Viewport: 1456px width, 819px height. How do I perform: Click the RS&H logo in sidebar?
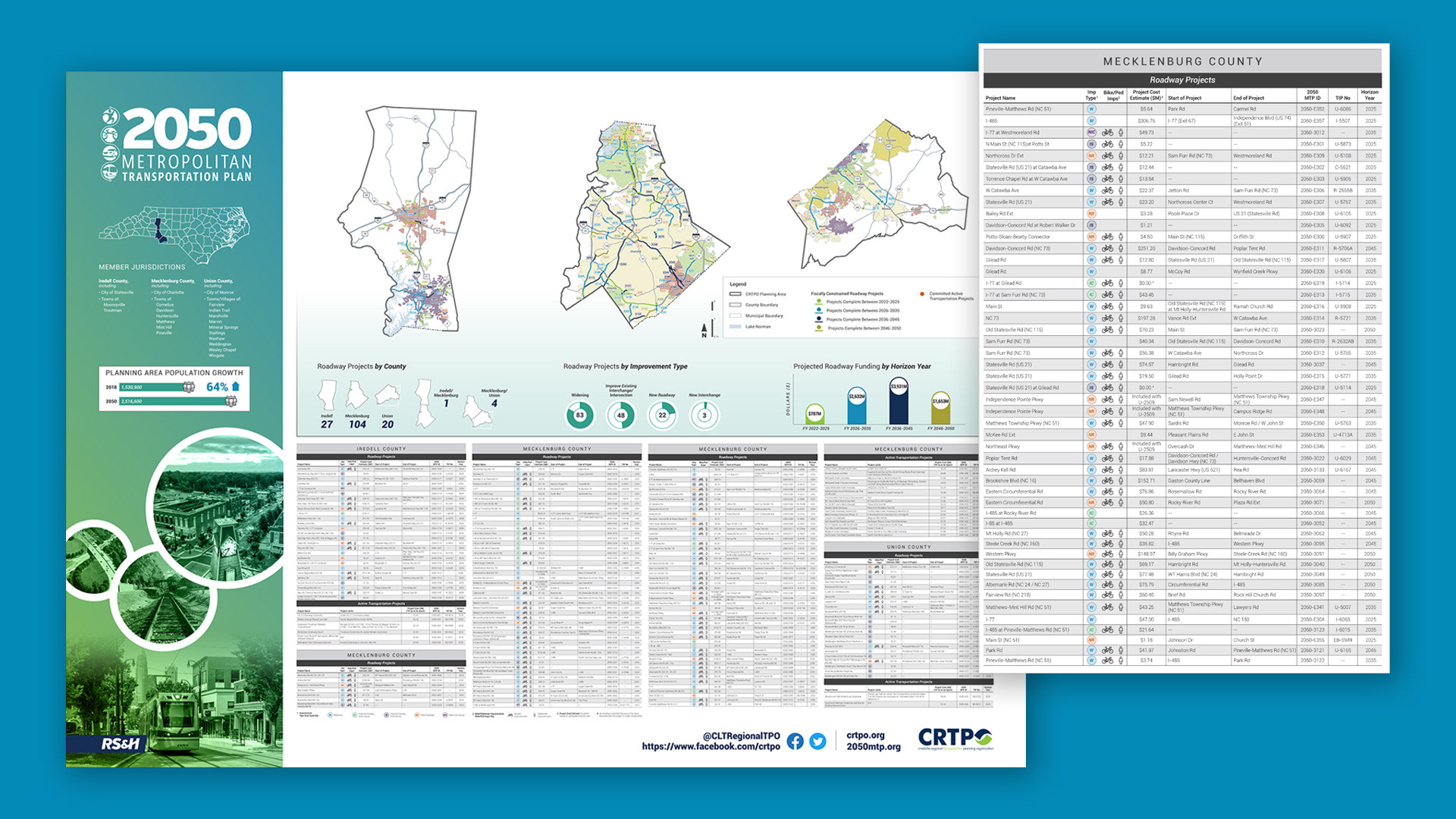[x=121, y=744]
